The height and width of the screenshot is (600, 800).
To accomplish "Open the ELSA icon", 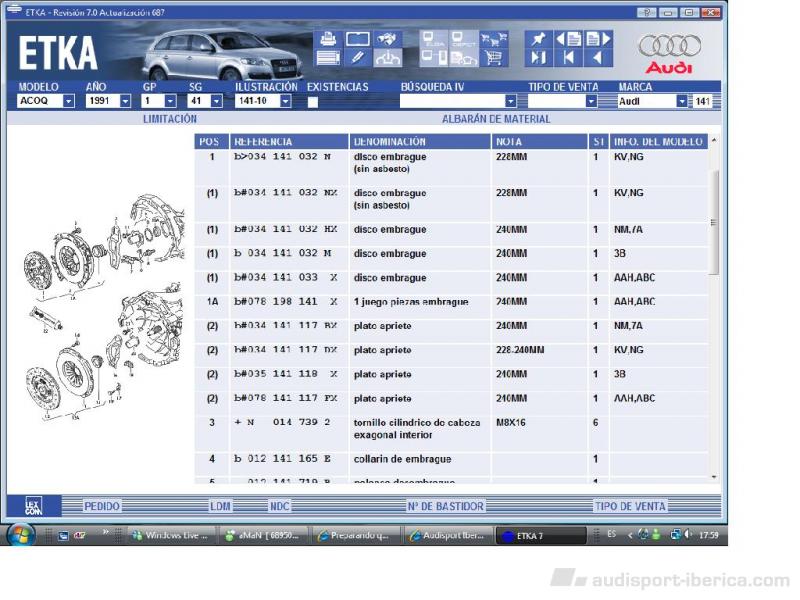I will click(x=433, y=39).
